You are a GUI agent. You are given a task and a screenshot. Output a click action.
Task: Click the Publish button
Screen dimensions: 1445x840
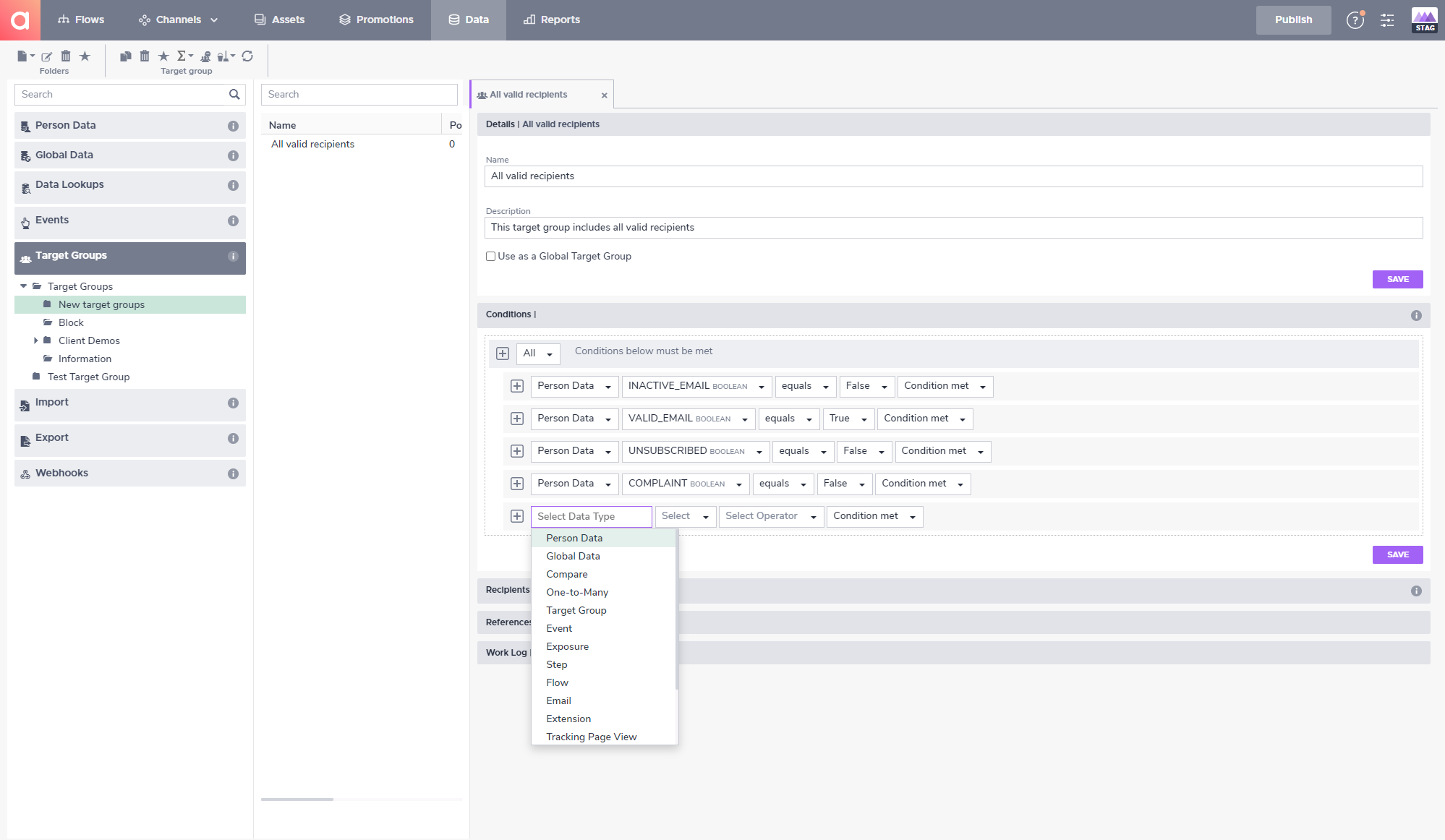tap(1293, 20)
